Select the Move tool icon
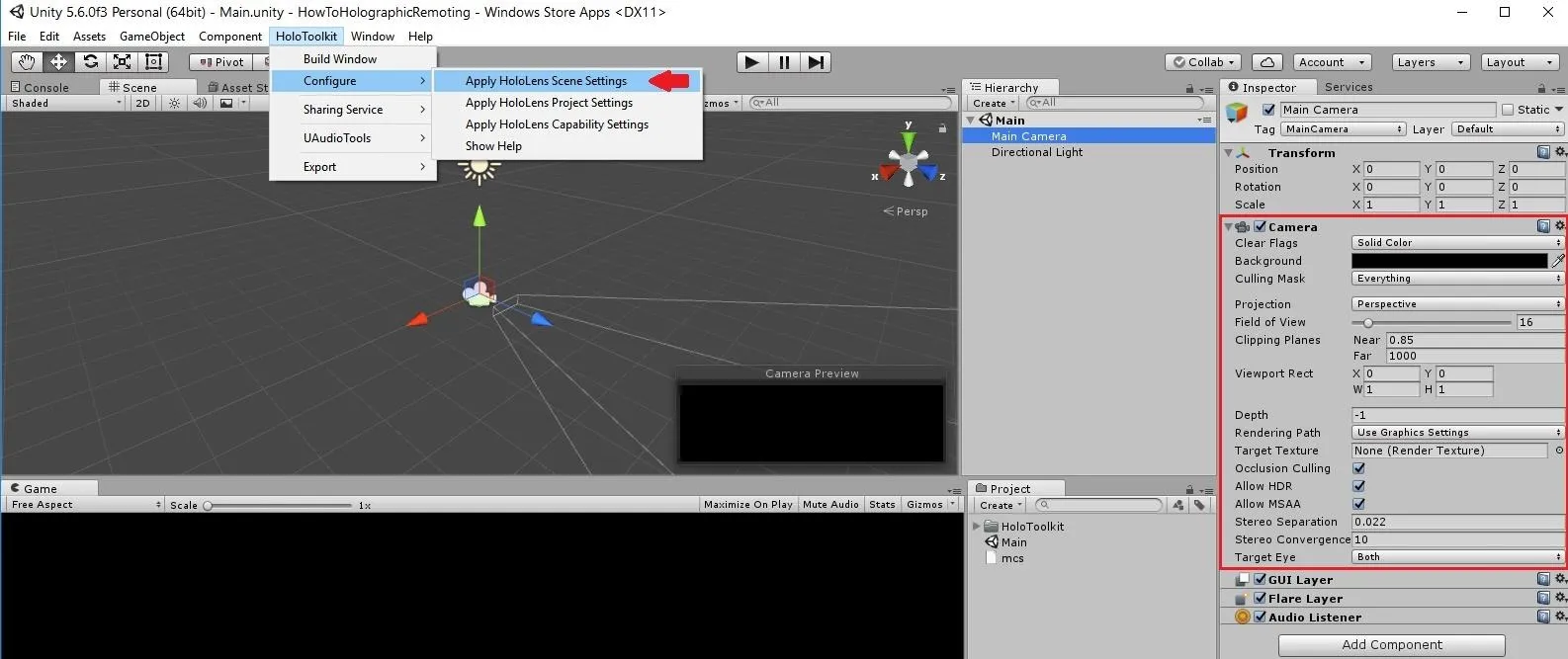 click(x=58, y=62)
